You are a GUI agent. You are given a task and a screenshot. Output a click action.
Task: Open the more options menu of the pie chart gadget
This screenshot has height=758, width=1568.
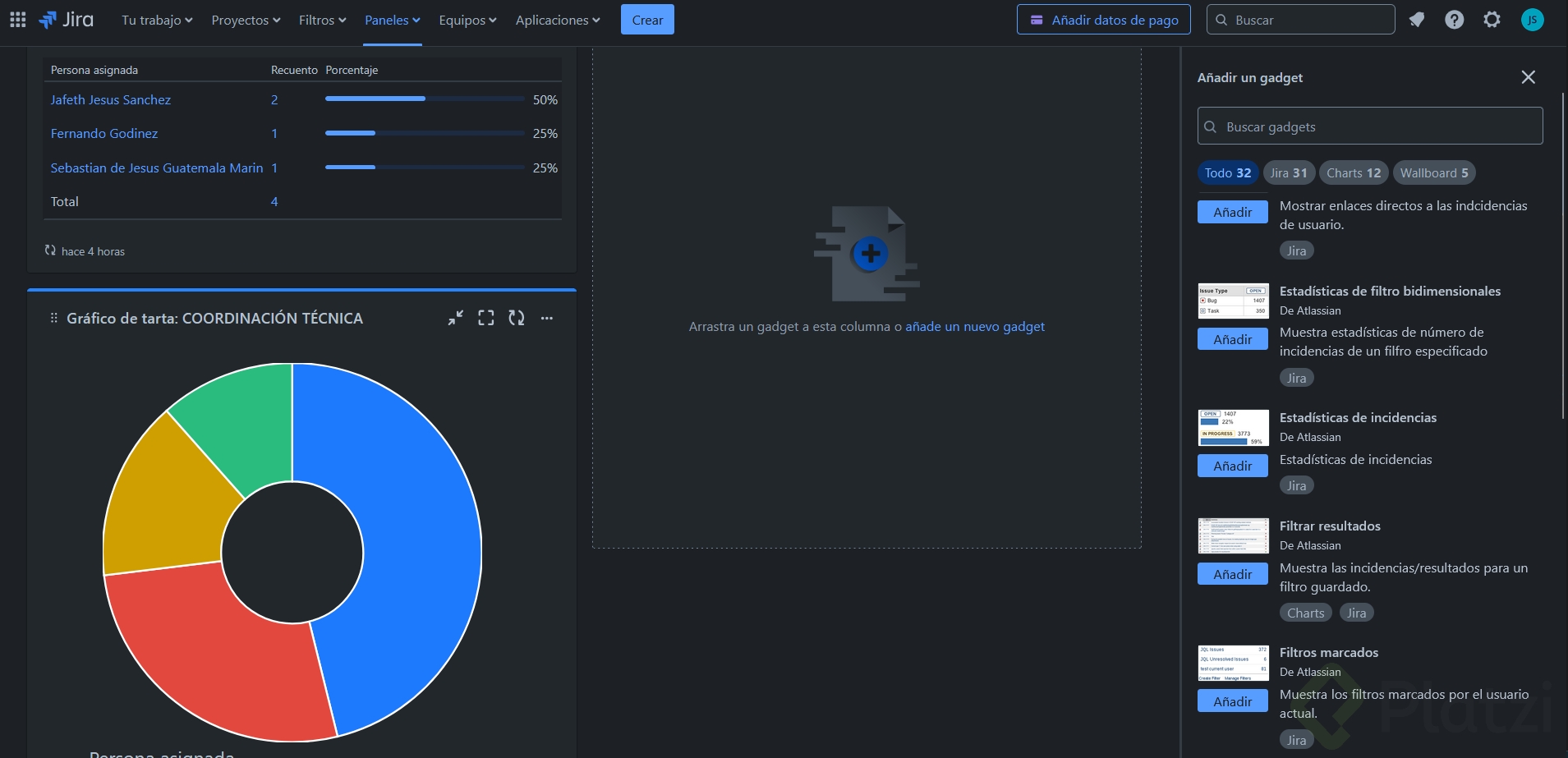(547, 318)
